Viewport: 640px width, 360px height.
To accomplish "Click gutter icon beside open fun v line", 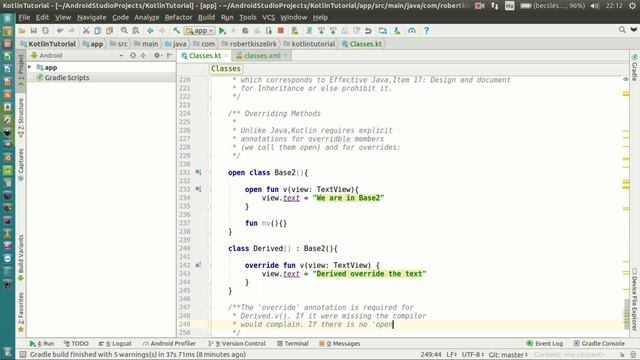I will pos(198,189).
